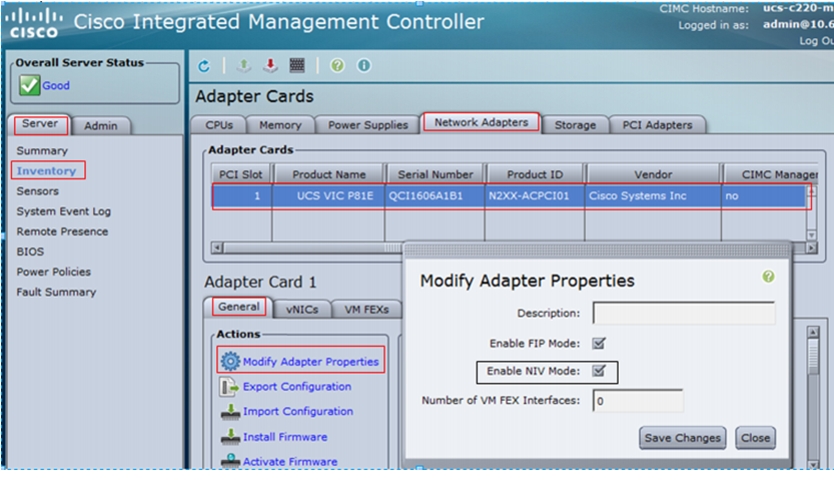Viewport: 834px width, 483px height.
Task: Toggle the Enable NIV Mode checkbox
Action: 599,371
